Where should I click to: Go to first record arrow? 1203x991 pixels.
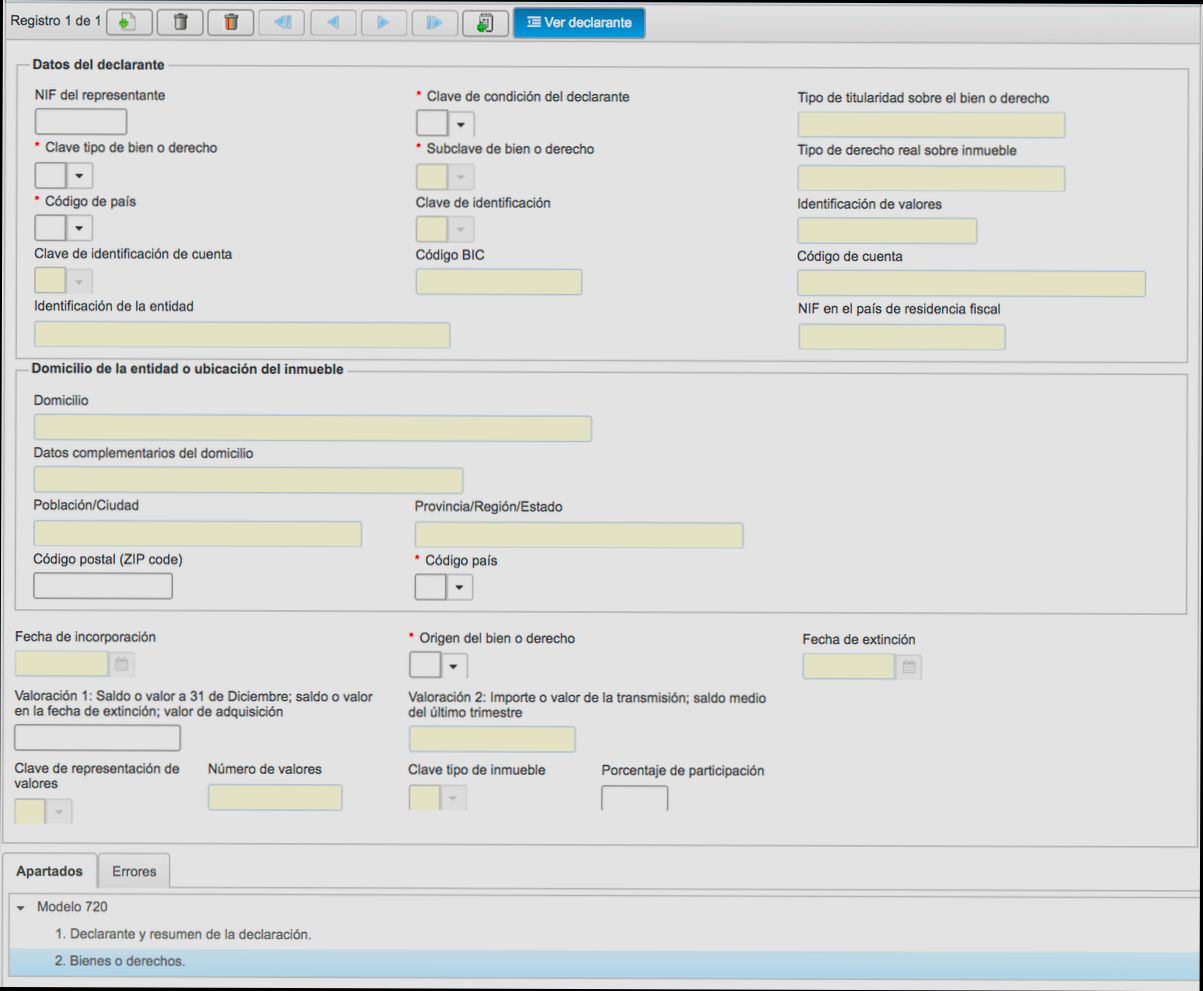coord(282,23)
